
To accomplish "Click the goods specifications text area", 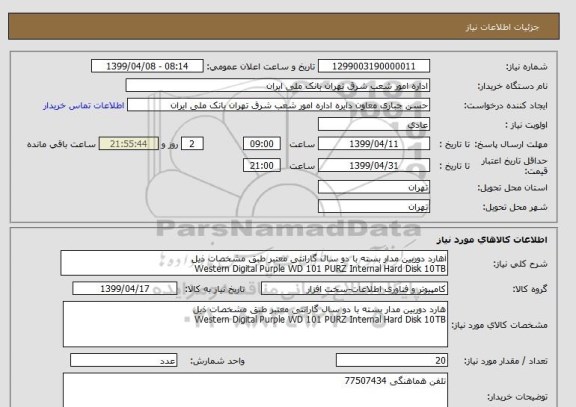I will (255, 324).
